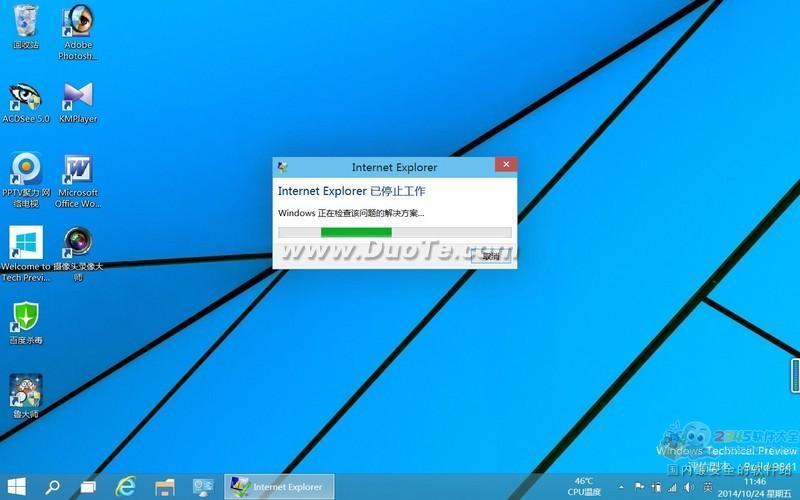
Task: Activate the Internet Explorer error taskbar button
Action: click(x=280, y=487)
